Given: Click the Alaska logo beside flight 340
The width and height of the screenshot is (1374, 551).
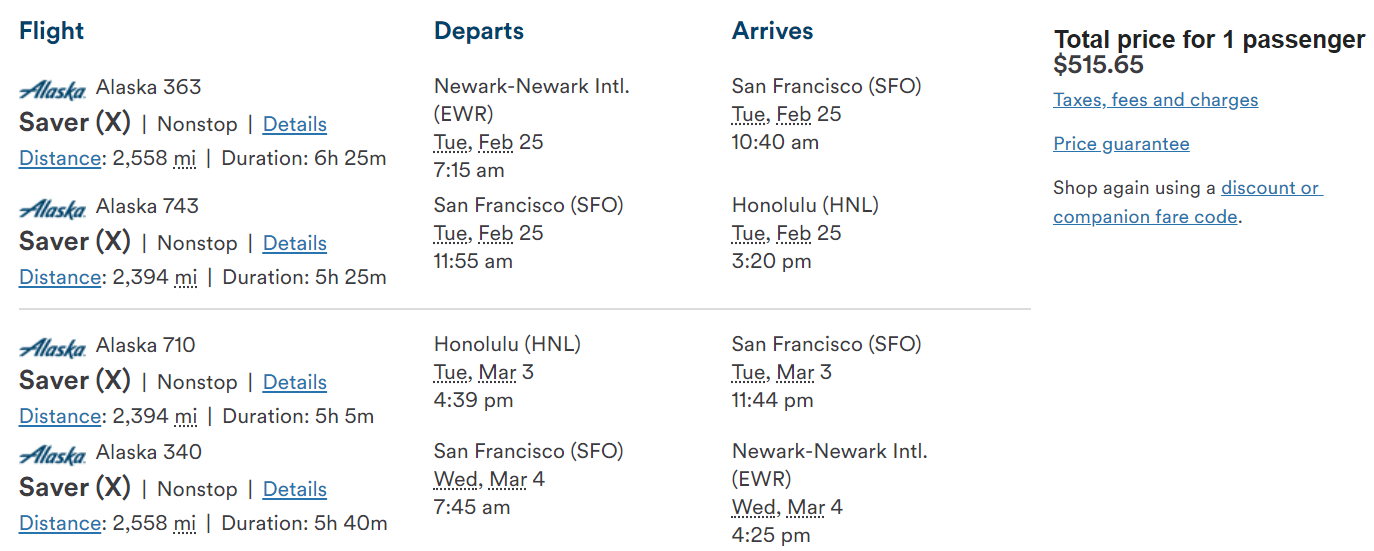Looking at the screenshot, I should [53, 455].
